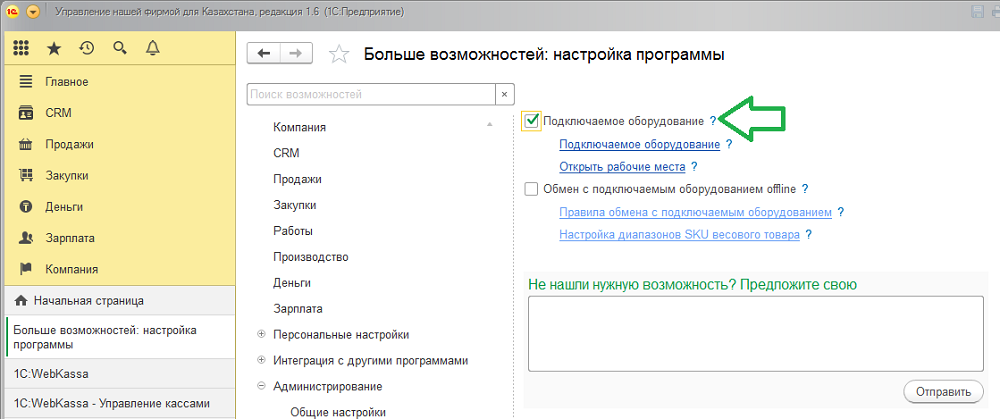
Task: Open the Подключаемое оборудование link
Action: (640, 144)
